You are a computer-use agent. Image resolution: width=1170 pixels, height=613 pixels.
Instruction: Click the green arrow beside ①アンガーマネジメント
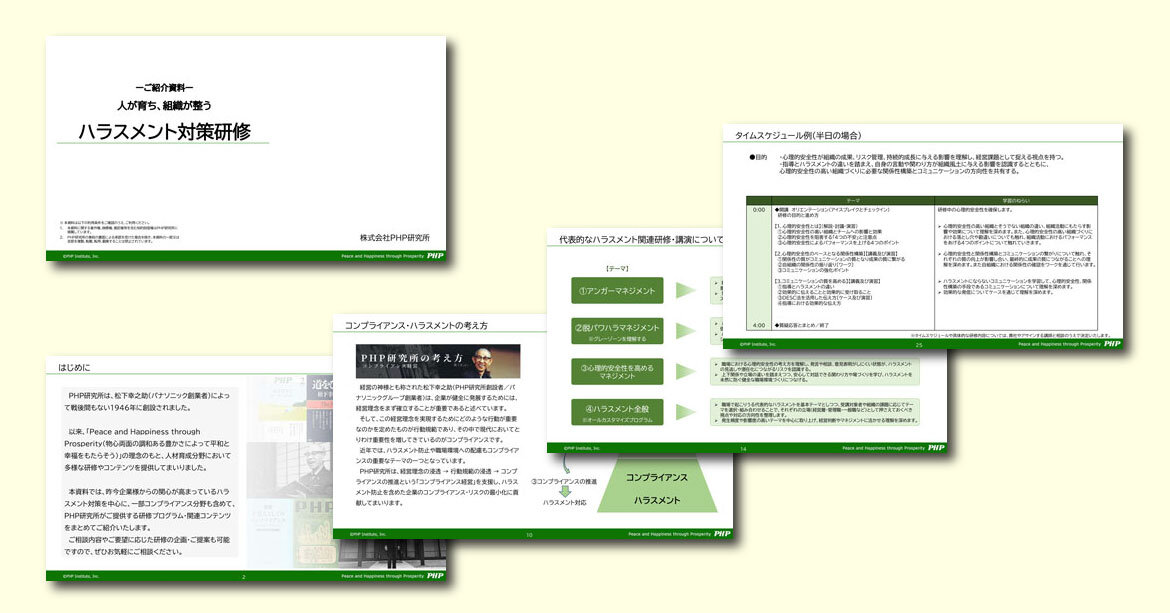coord(685,291)
